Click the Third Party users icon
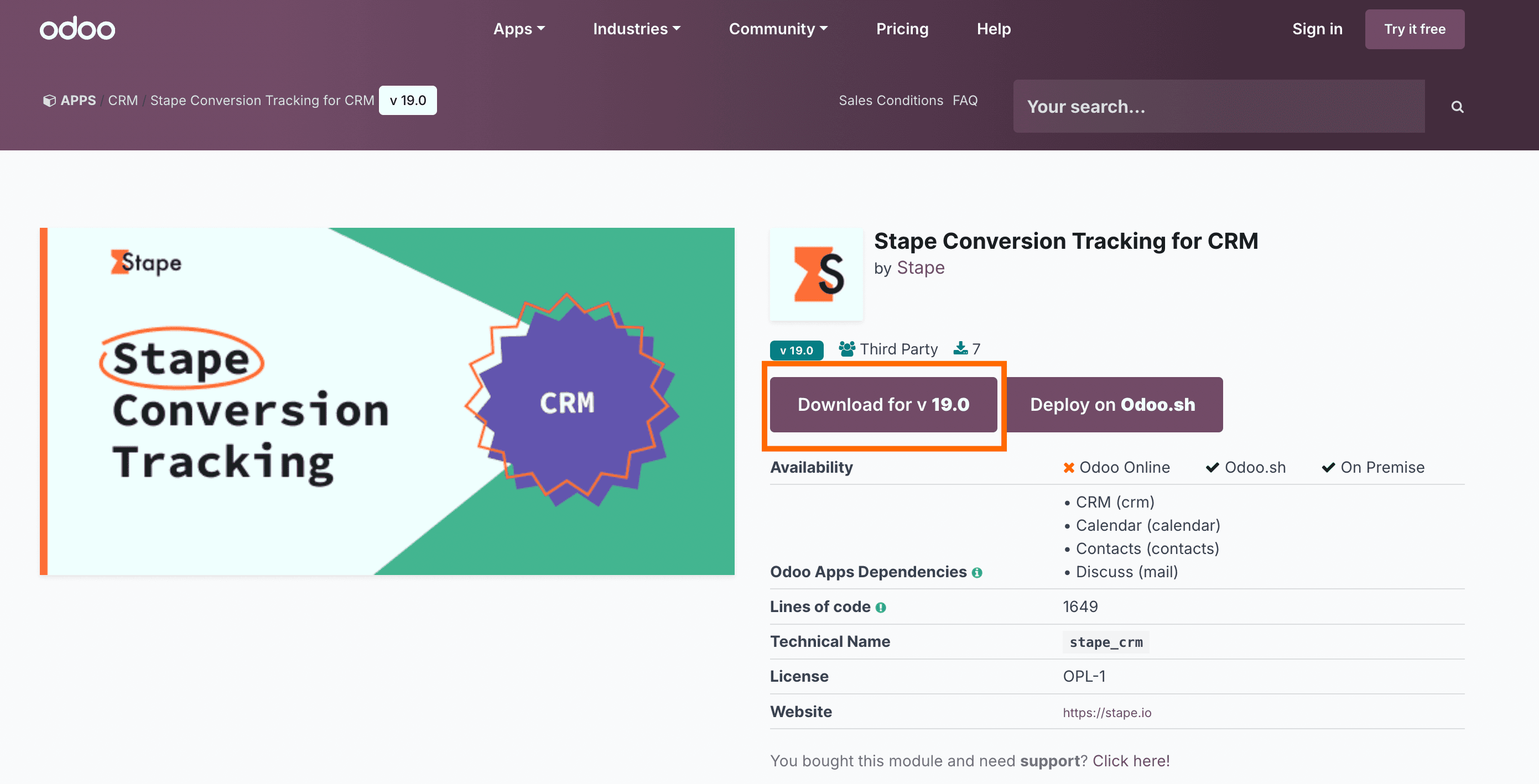 [846, 349]
